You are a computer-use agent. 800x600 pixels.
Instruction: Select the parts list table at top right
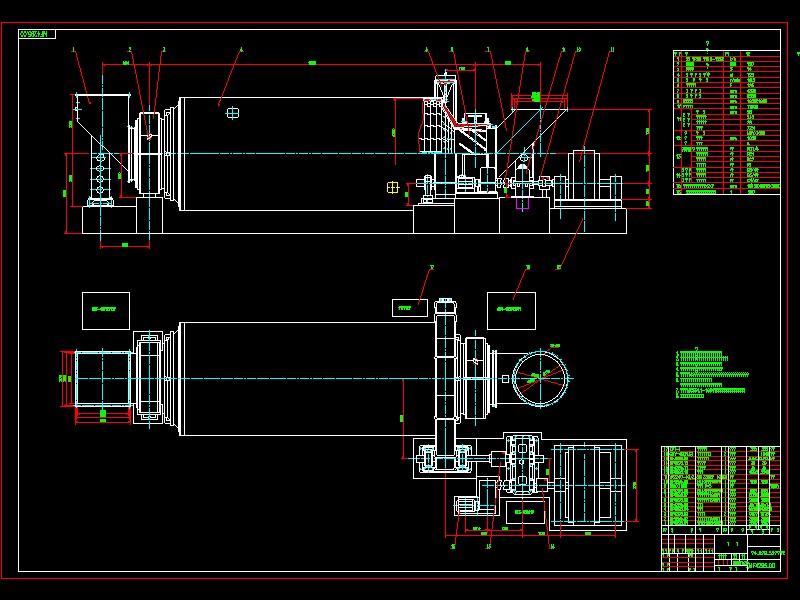point(727,122)
